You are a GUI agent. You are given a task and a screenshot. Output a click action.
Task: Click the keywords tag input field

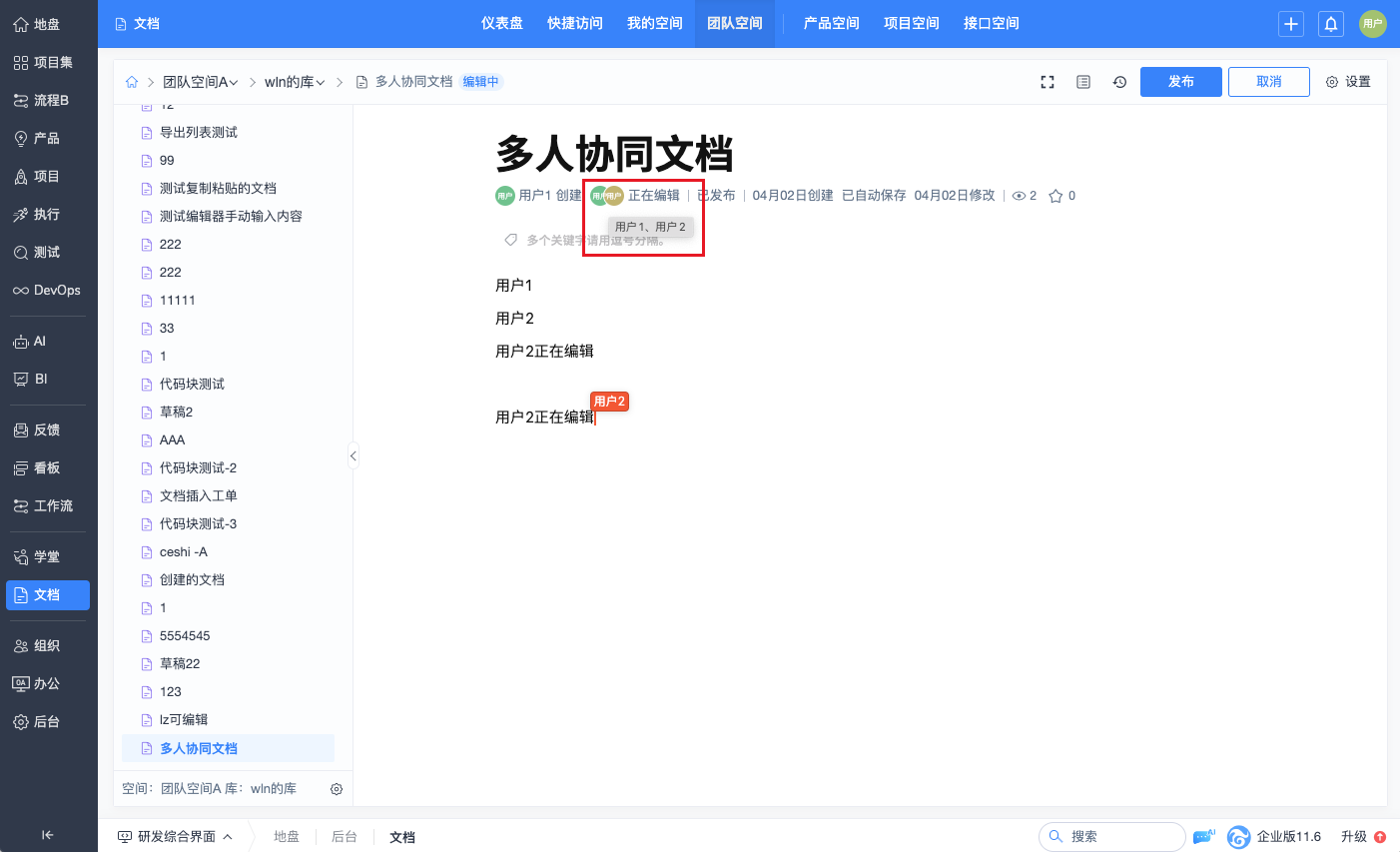(x=596, y=240)
